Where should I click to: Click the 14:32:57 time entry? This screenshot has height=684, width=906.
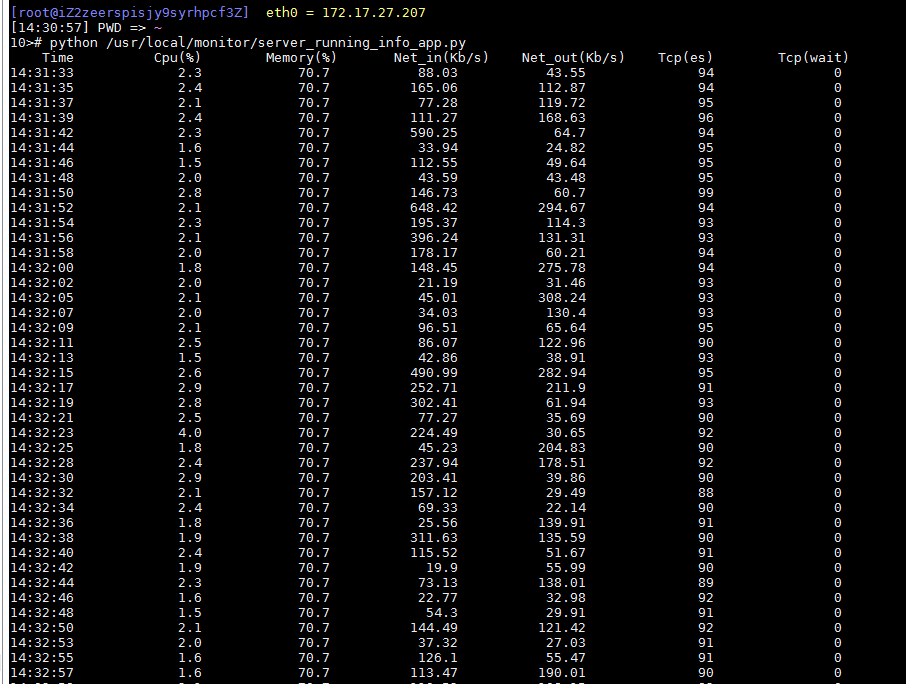[x=42, y=674]
